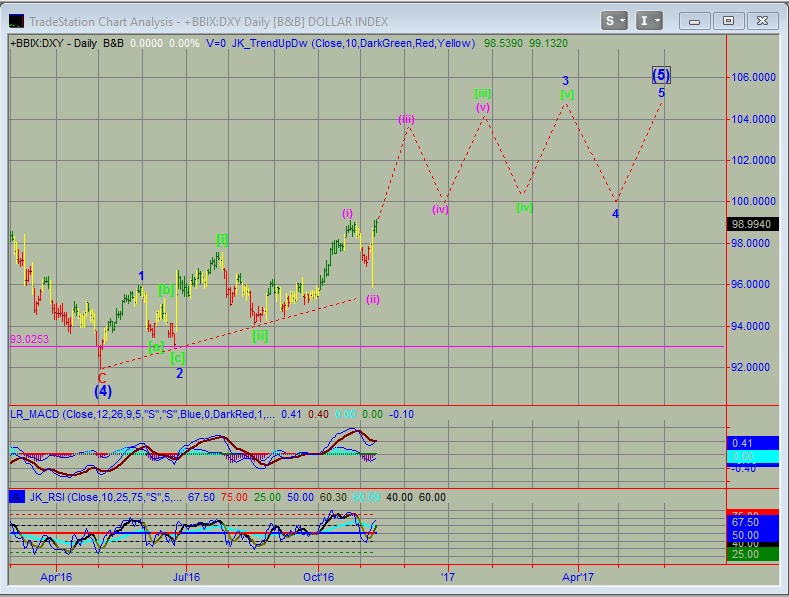Image resolution: width=789 pixels, height=597 pixels.
Task: Close the Chart Analysis window
Action: click(761, 20)
